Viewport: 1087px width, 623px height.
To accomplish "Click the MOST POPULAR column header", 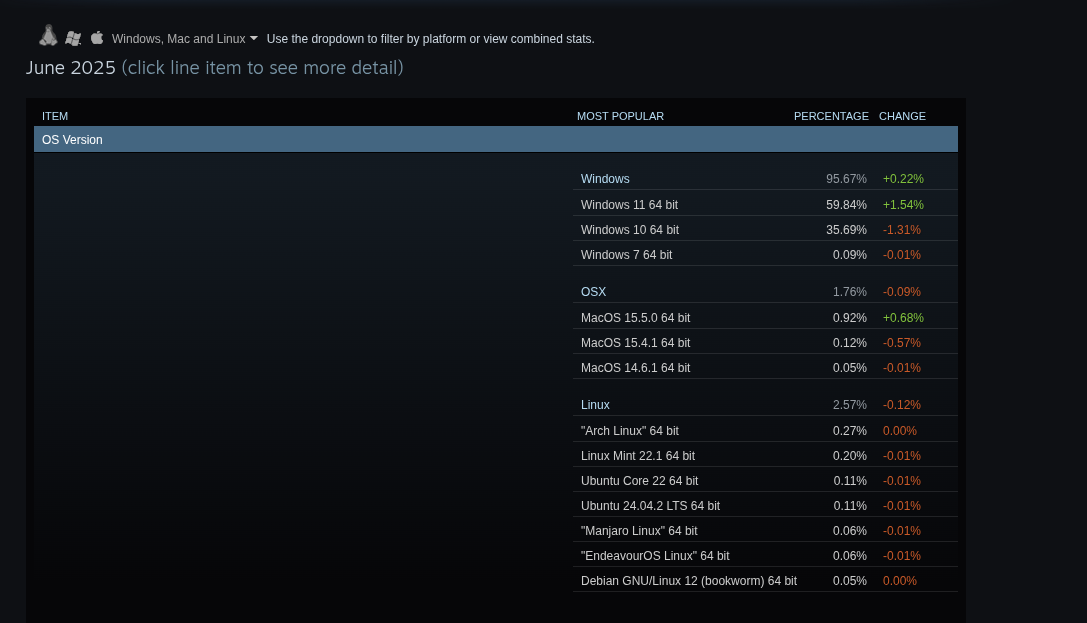I will [x=620, y=116].
